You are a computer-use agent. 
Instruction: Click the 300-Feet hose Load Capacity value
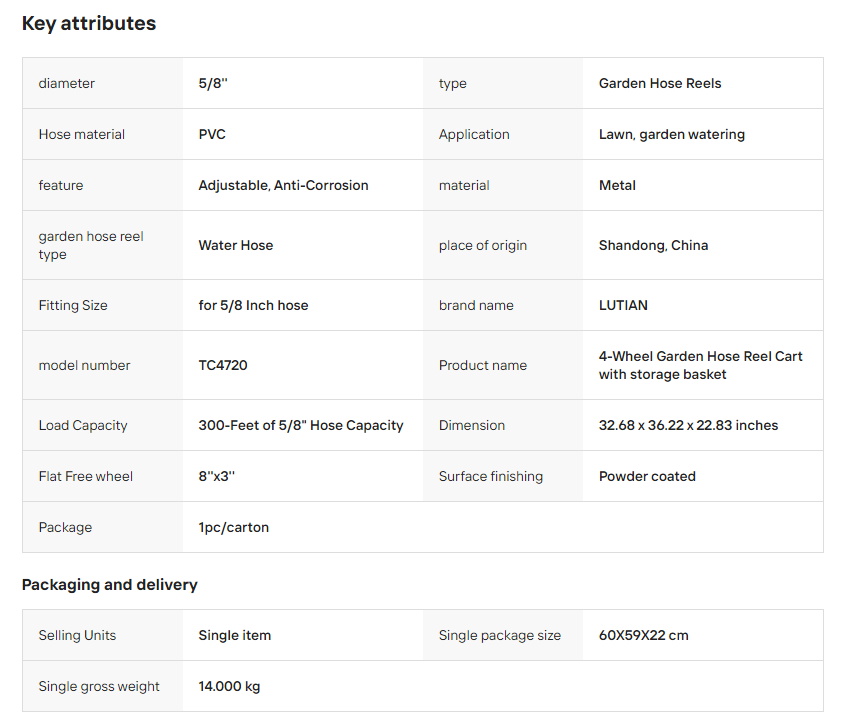301,426
